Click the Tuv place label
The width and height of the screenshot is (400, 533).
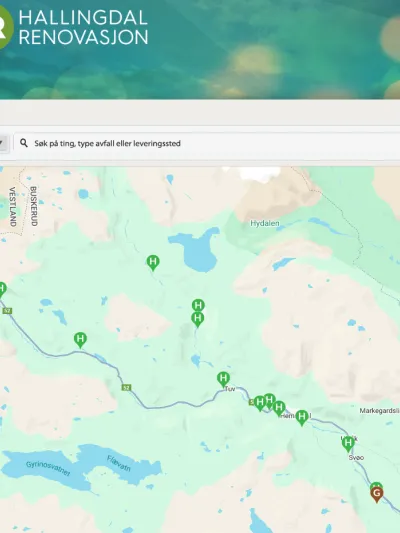point(230,389)
